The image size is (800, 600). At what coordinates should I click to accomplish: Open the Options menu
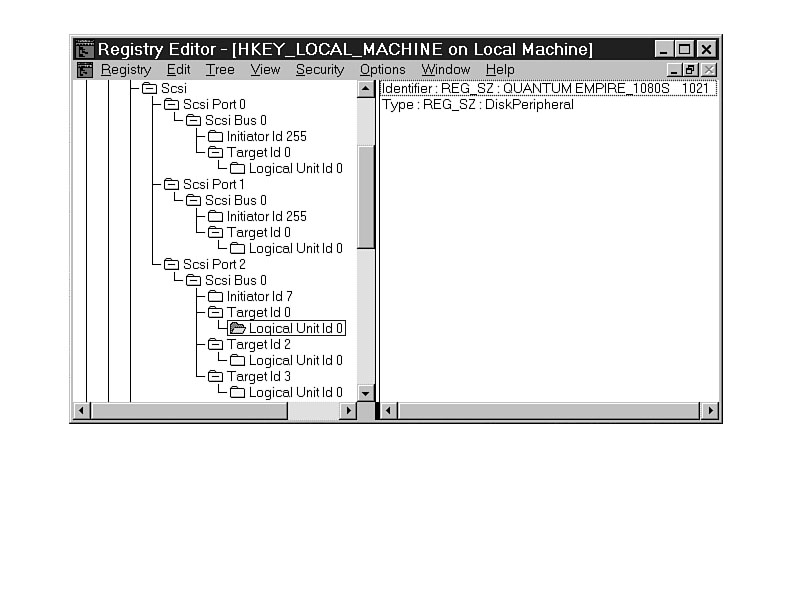click(382, 69)
